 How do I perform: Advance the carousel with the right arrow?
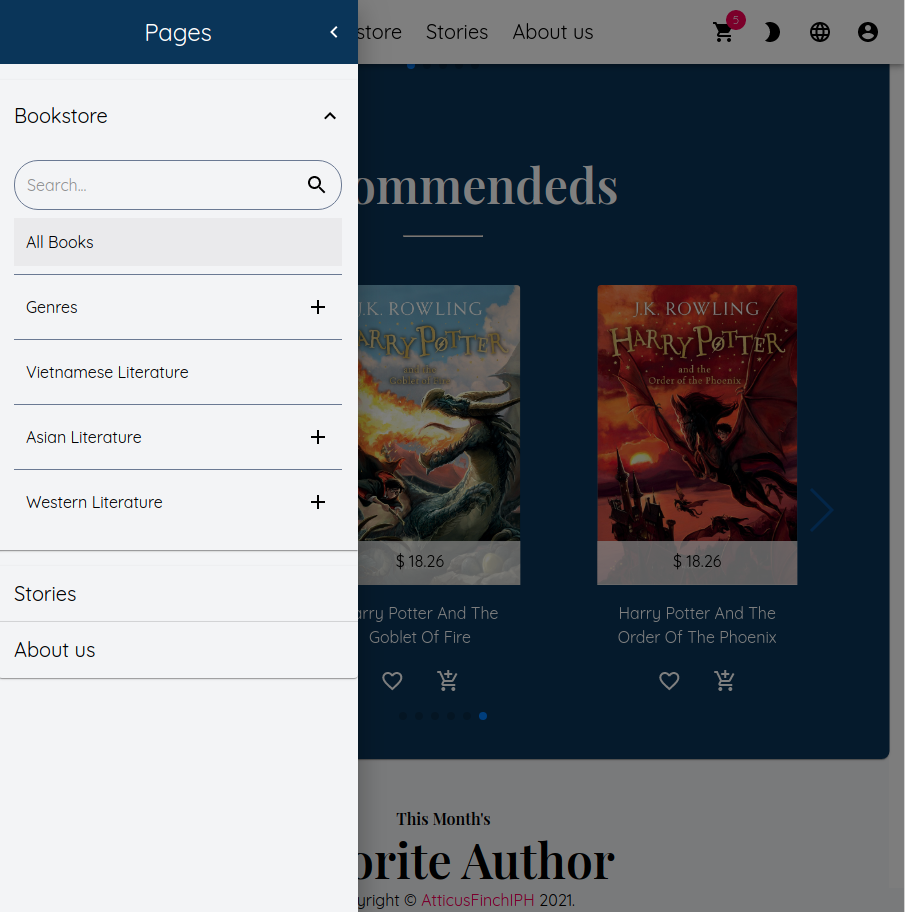click(x=820, y=510)
